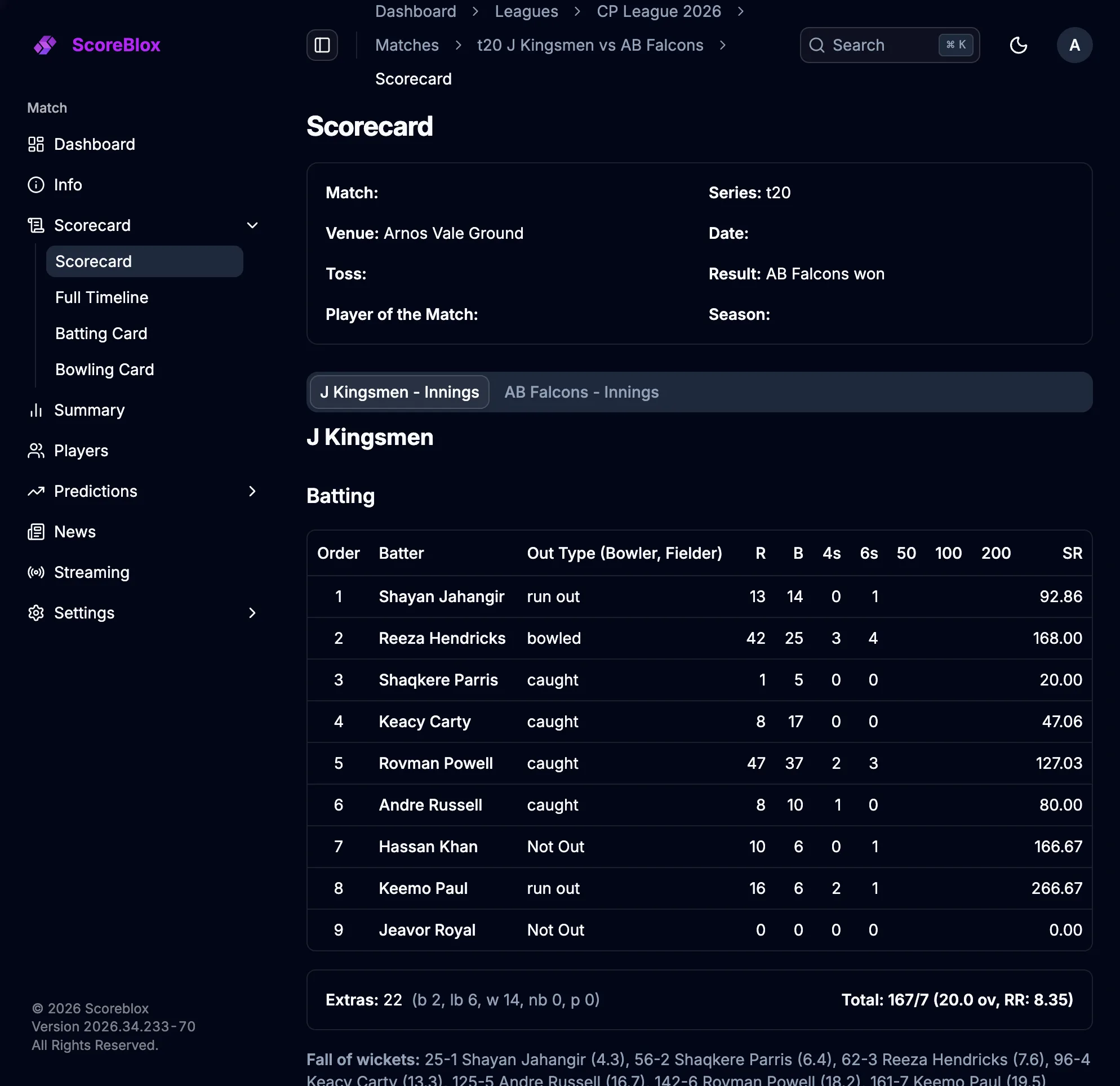Click batter name Reeza Hendricks
This screenshot has width=1120, height=1086.
pos(442,638)
